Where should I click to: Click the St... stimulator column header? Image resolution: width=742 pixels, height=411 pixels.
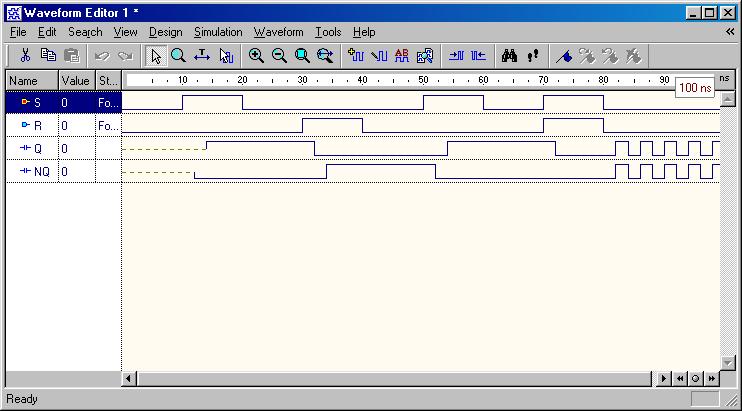[108, 80]
